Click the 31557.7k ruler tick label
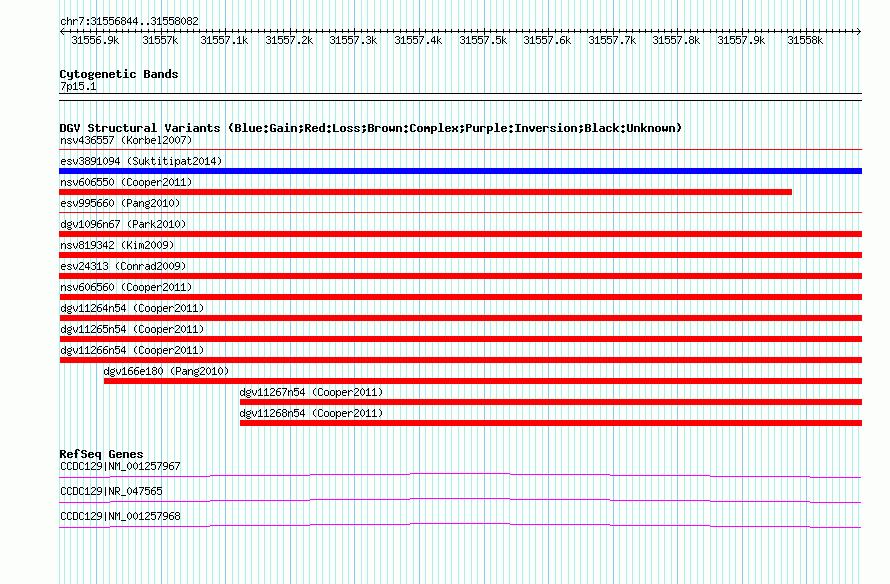The height and width of the screenshot is (584, 890). (612, 40)
